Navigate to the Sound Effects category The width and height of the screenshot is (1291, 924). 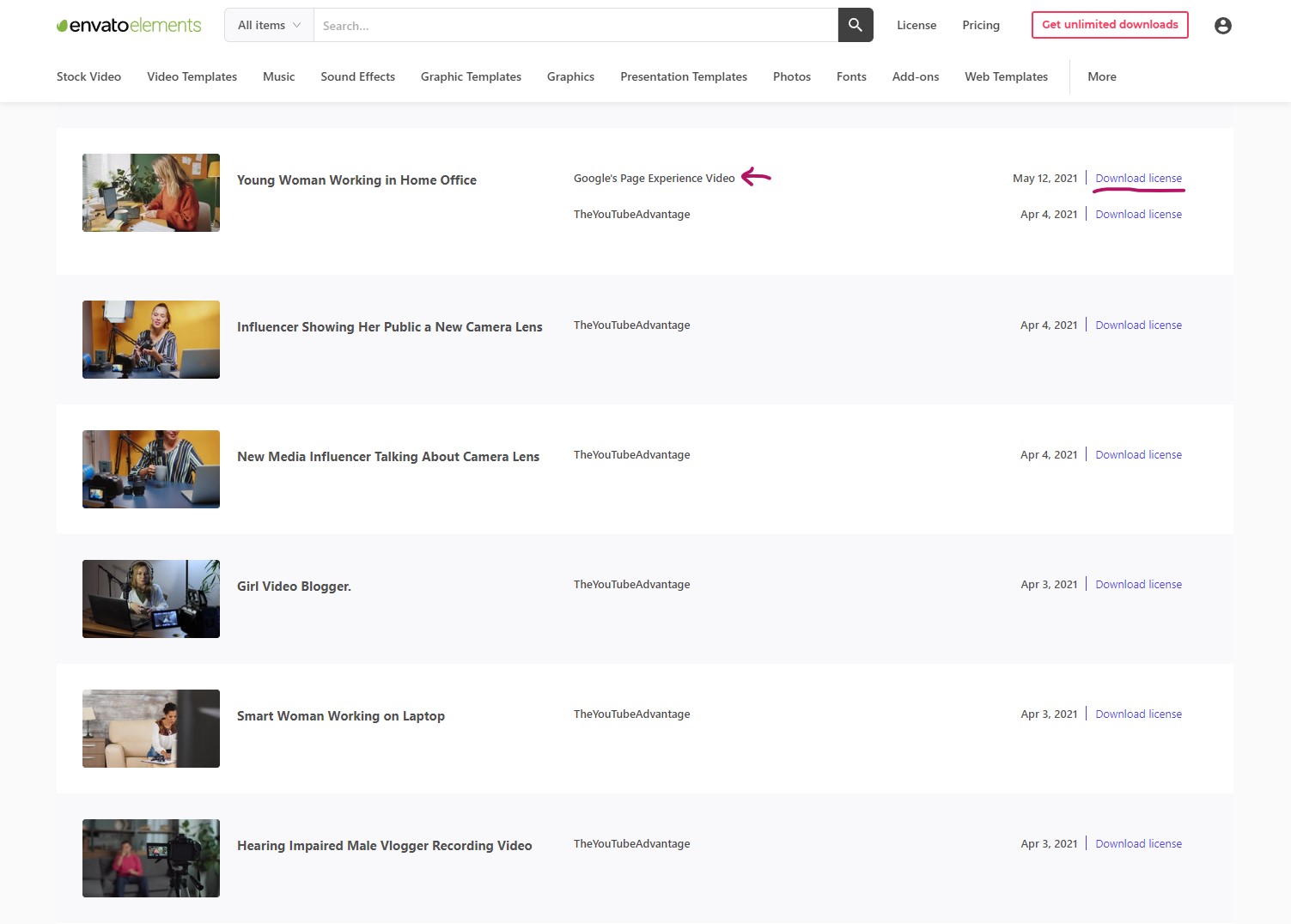pos(357,76)
